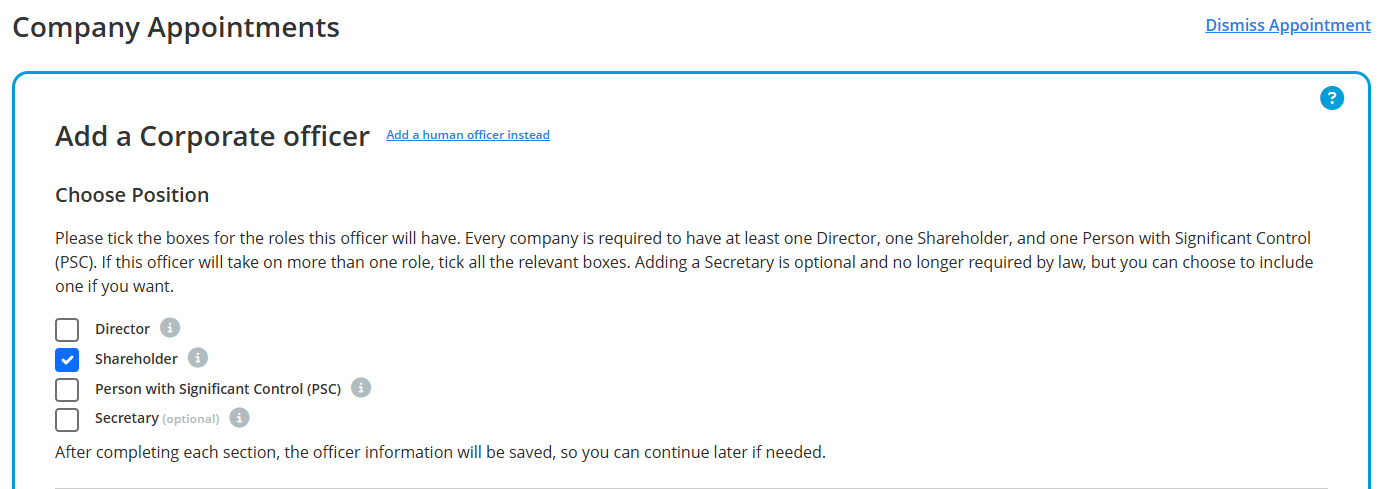This screenshot has width=1381, height=489.
Task: Click the Add a Corporate officer heading
Action: tap(212, 136)
